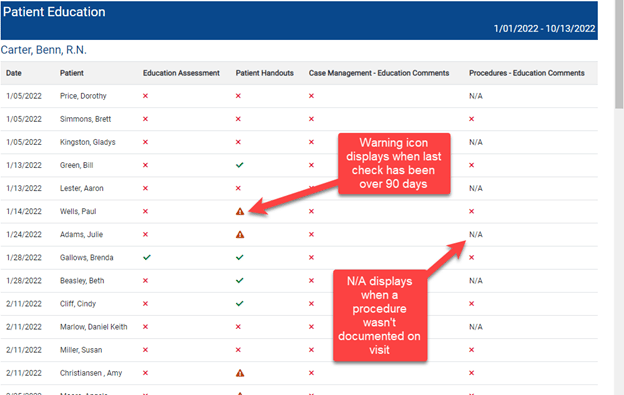Select patient name Kingston, Gladys
Screen dimensions: 624x395
click(x=88, y=142)
